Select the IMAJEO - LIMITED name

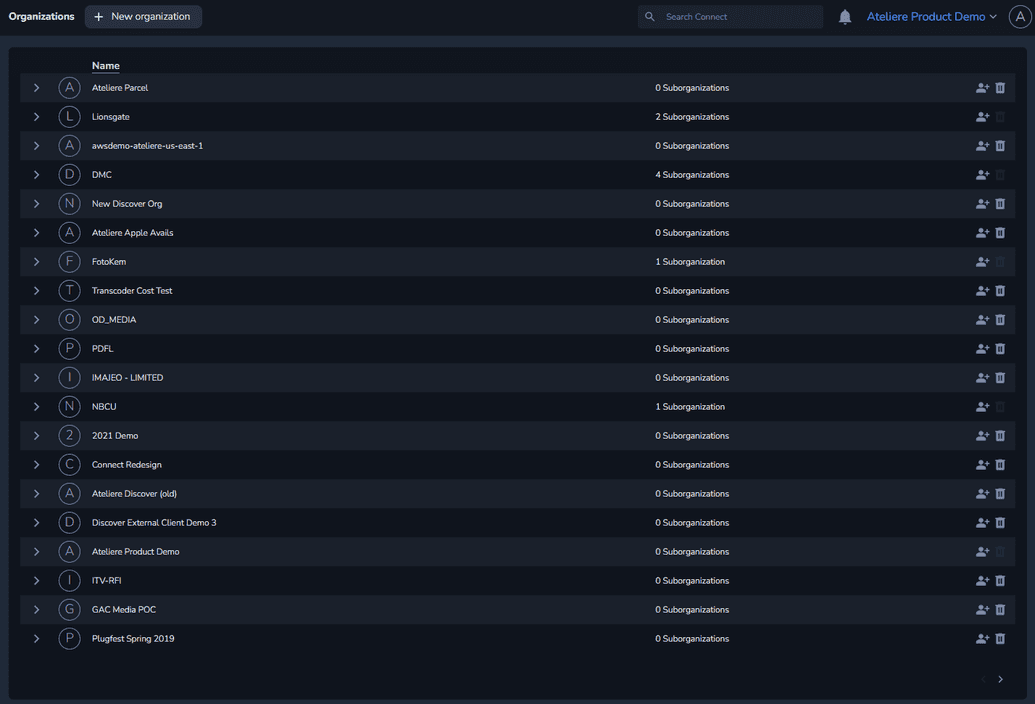tap(127, 378)
